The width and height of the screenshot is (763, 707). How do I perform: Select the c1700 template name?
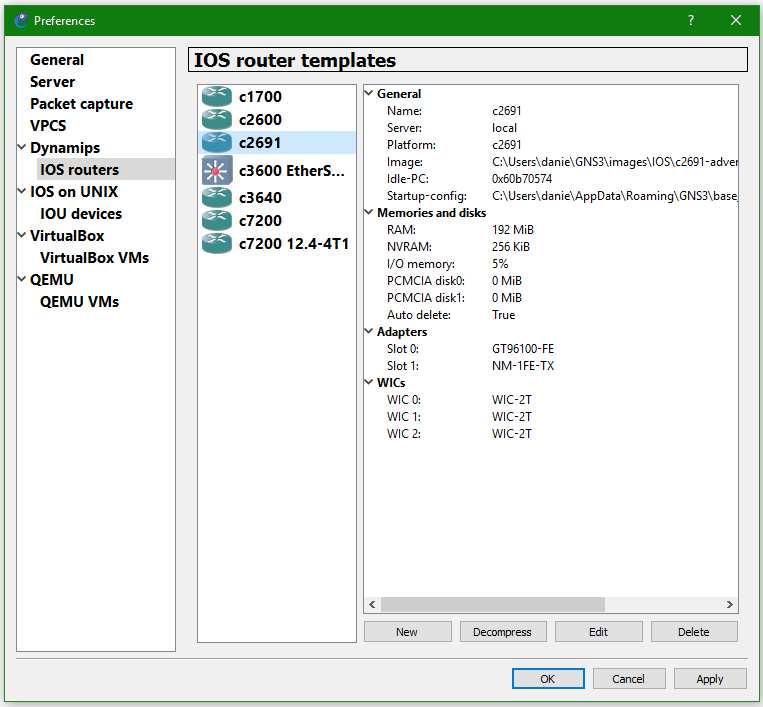tap(260, 96)
